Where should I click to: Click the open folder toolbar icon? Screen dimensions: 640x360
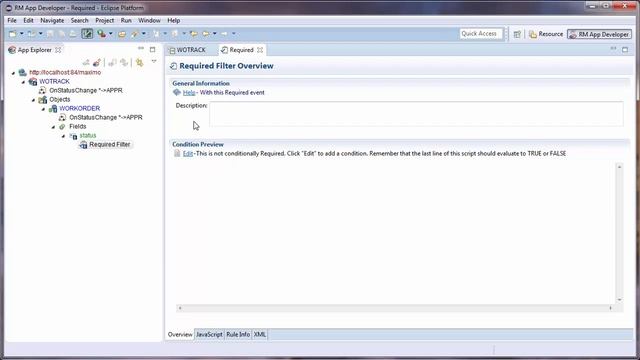[122, 34]
